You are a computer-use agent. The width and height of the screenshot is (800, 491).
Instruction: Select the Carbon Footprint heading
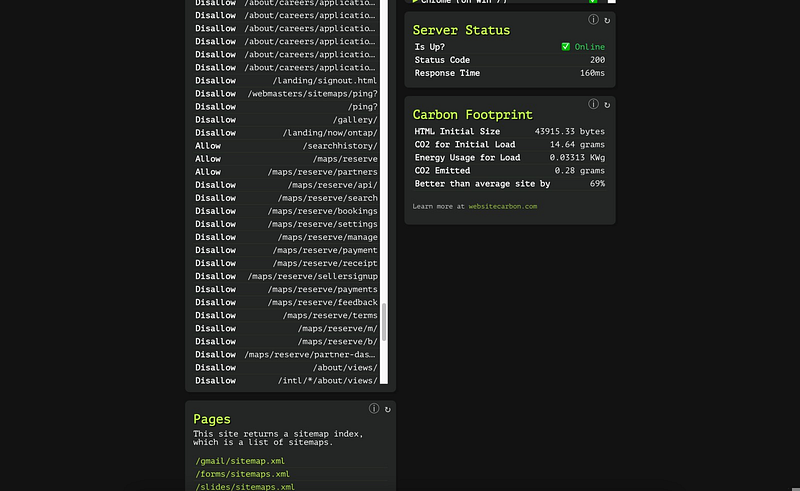coord(472,115)
